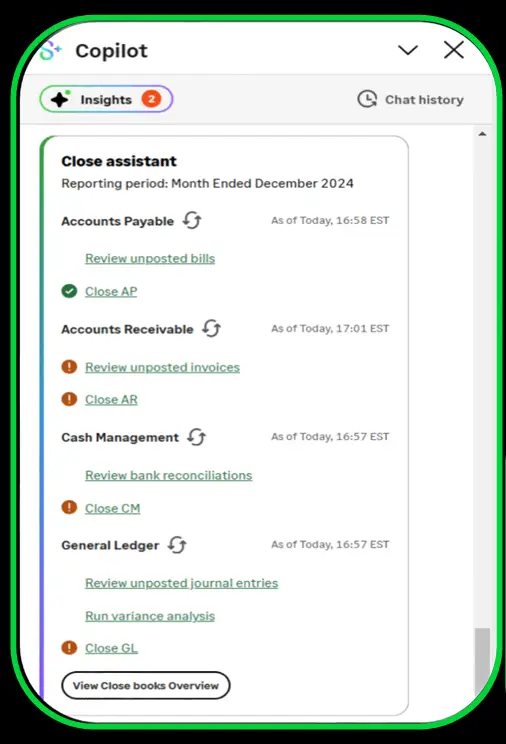
Task: Refresh the Accounts Payable section
Action: tap(192, 220)
